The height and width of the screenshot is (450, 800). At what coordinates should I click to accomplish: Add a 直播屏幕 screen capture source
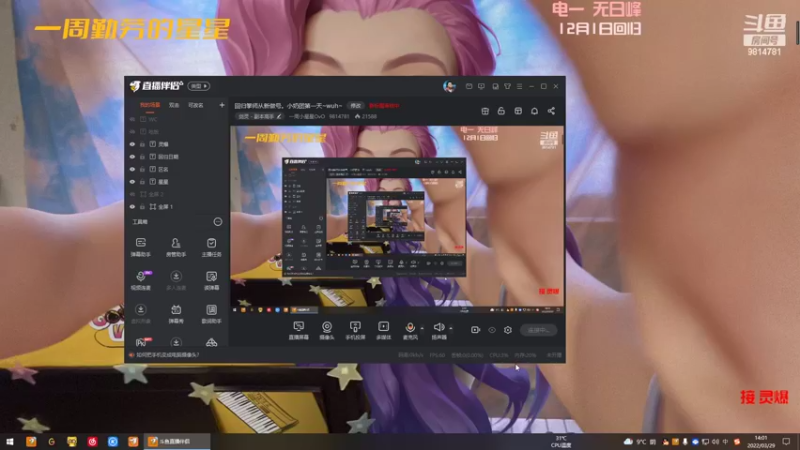pyautogui.click(x=298, y=330)
